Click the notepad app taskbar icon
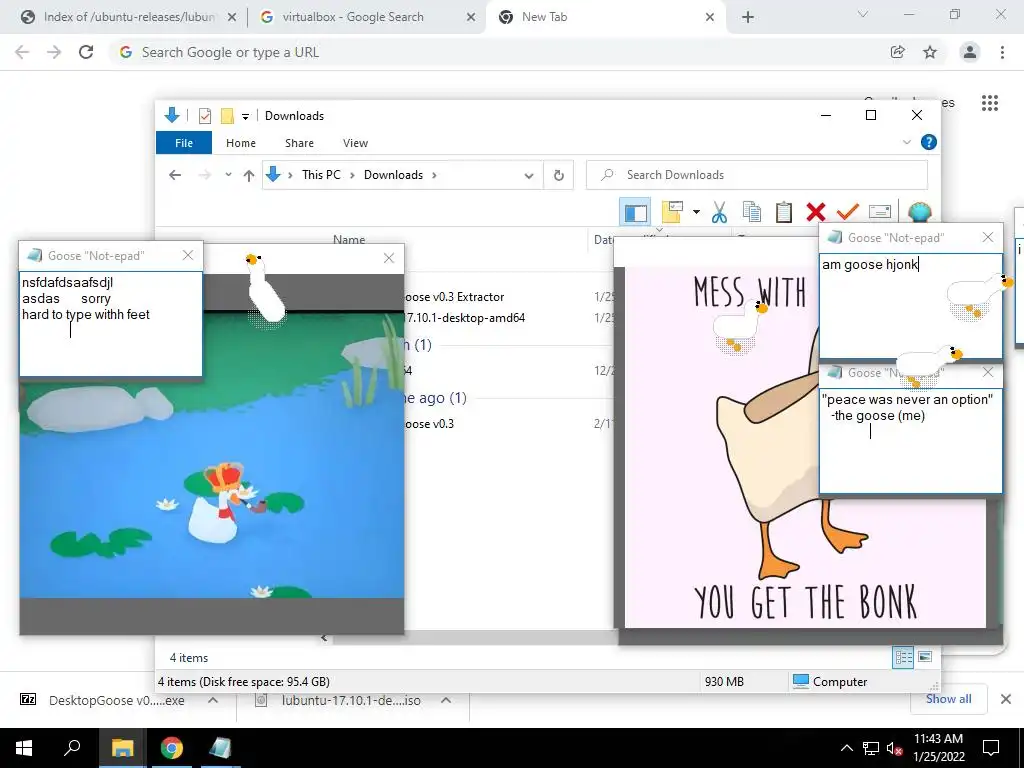 click(x=220, y=748)
